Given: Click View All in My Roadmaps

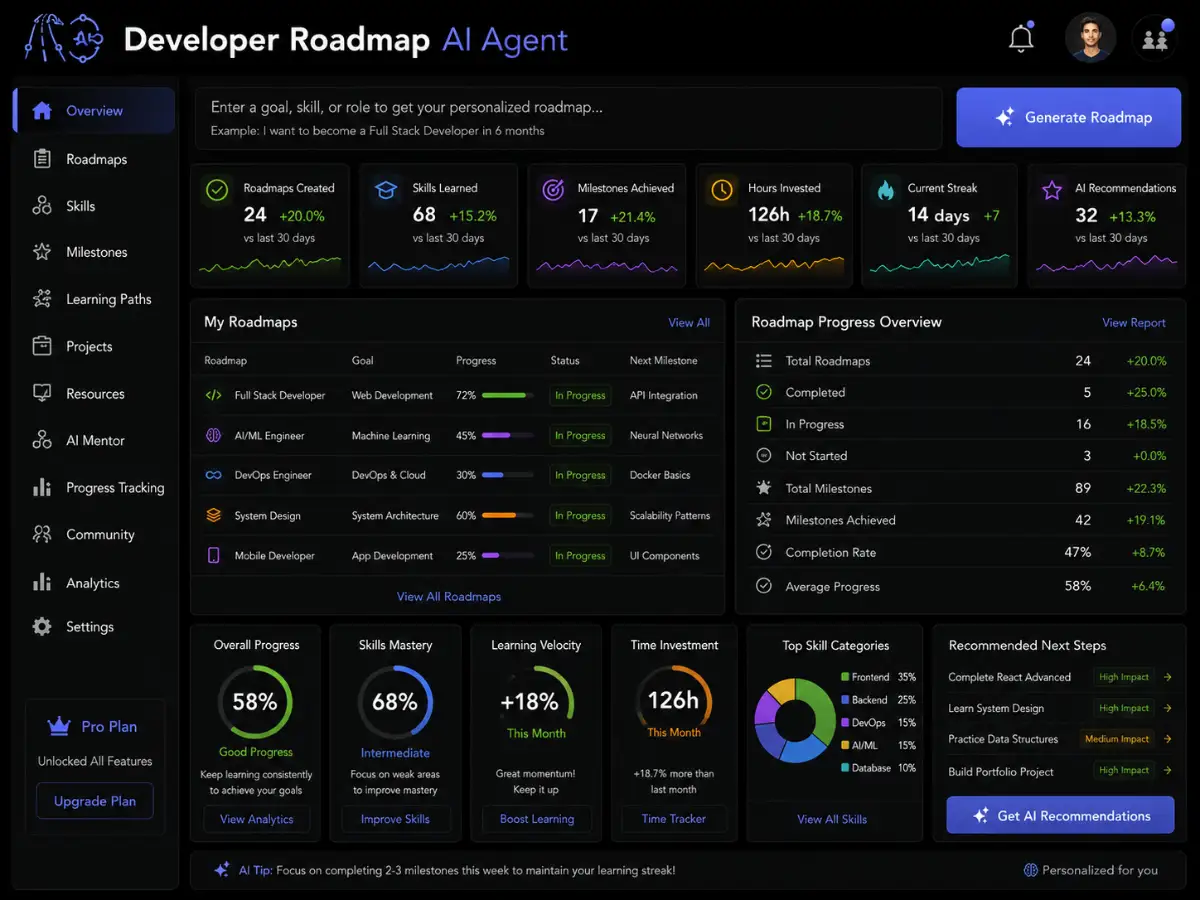Looking at the screenshot, I should coord(689,323).
